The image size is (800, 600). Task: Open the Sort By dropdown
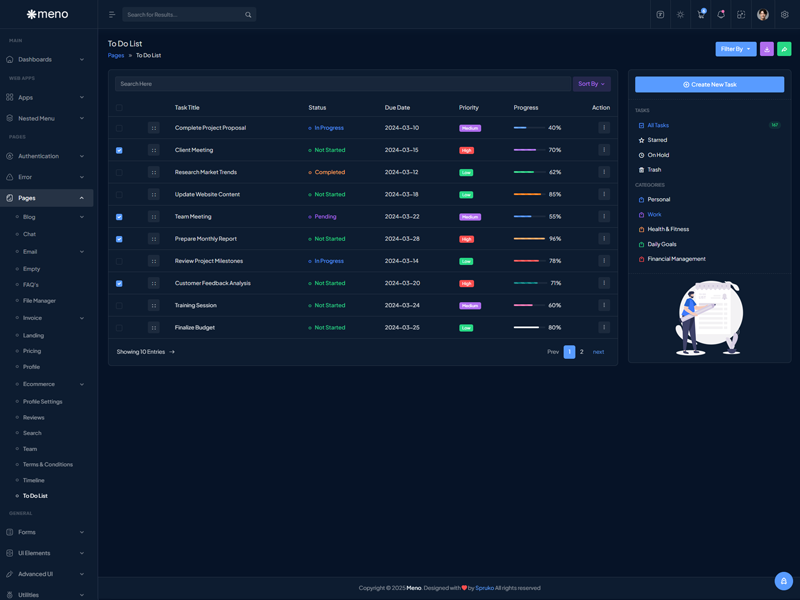(x=591, y=84)
